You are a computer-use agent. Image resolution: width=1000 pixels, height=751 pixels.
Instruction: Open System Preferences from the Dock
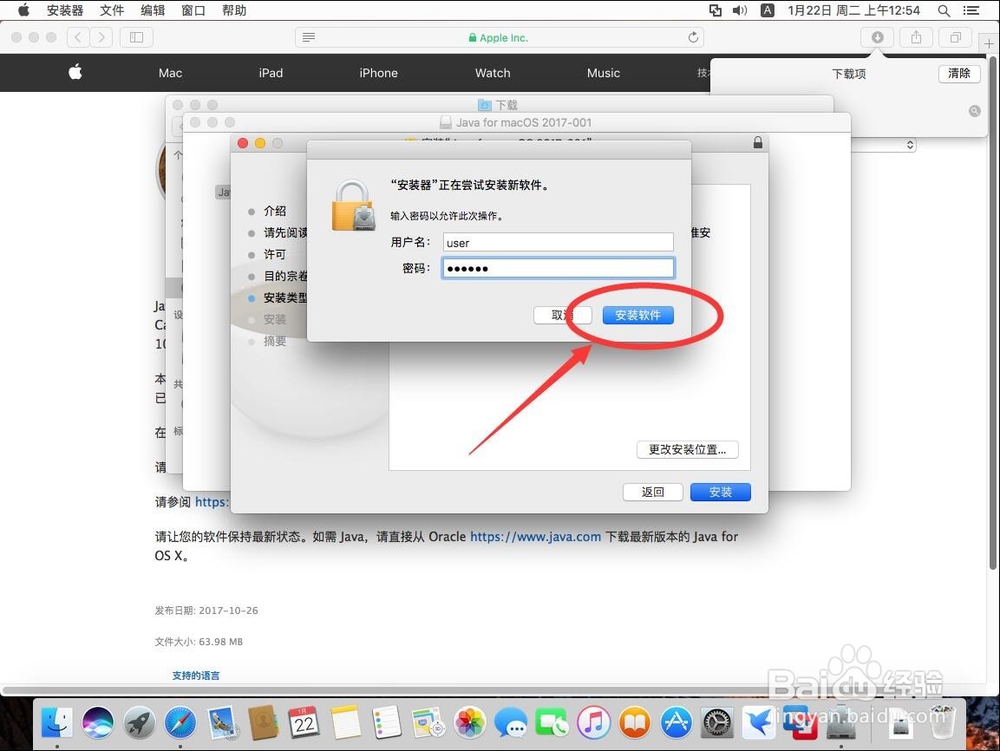tap(716, 722)
